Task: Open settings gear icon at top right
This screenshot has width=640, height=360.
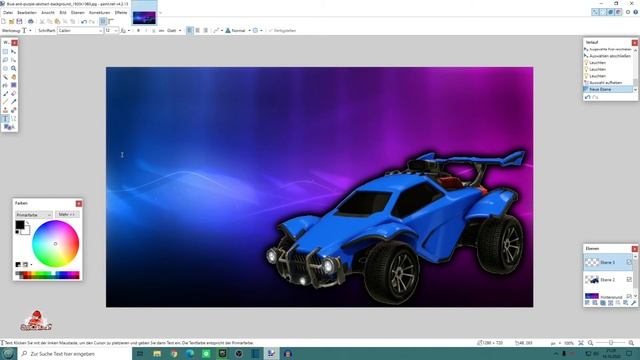Action: [x=628, y=12]
